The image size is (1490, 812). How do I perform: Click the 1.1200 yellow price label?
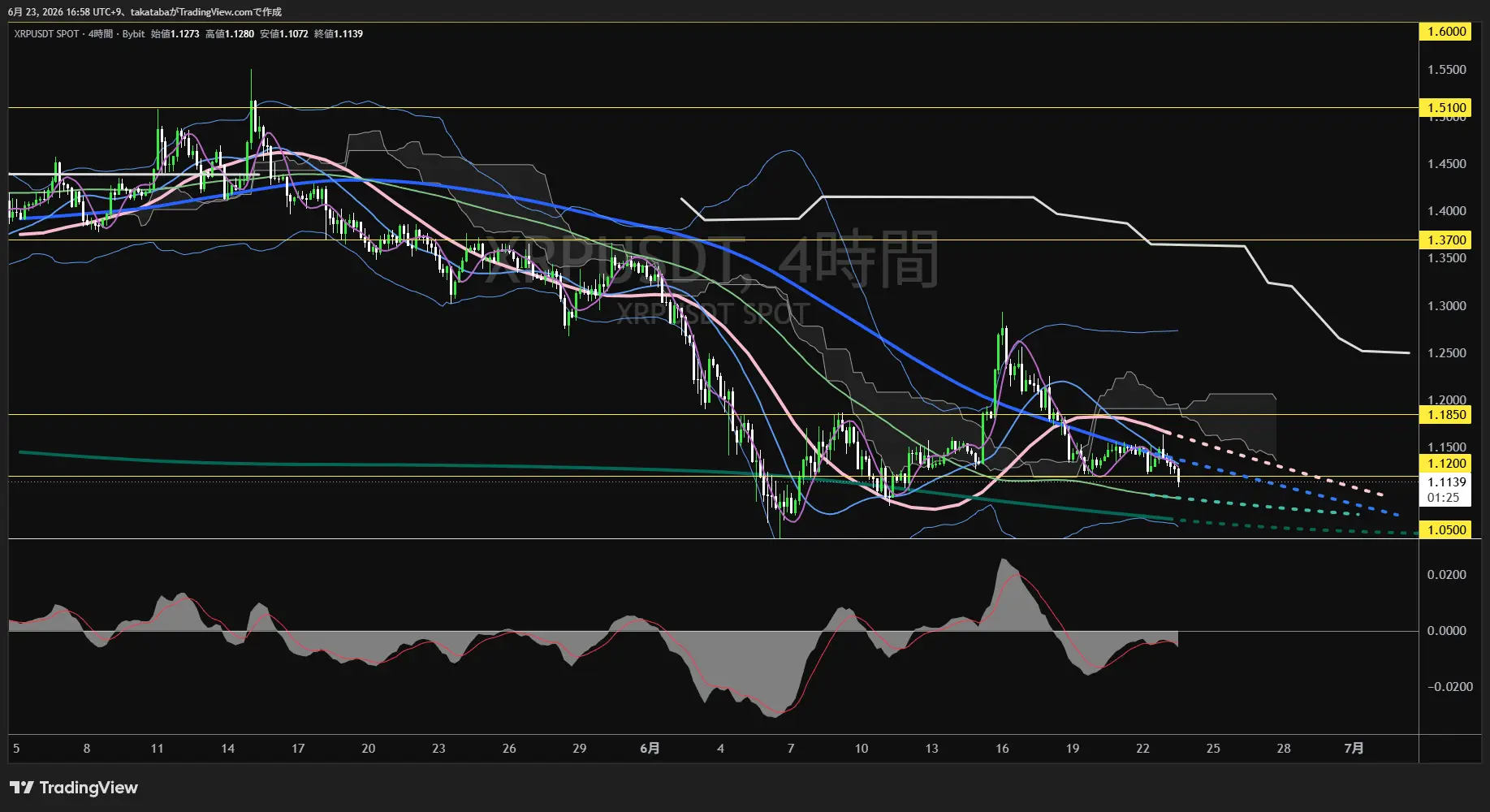[x=1446, y=463]
